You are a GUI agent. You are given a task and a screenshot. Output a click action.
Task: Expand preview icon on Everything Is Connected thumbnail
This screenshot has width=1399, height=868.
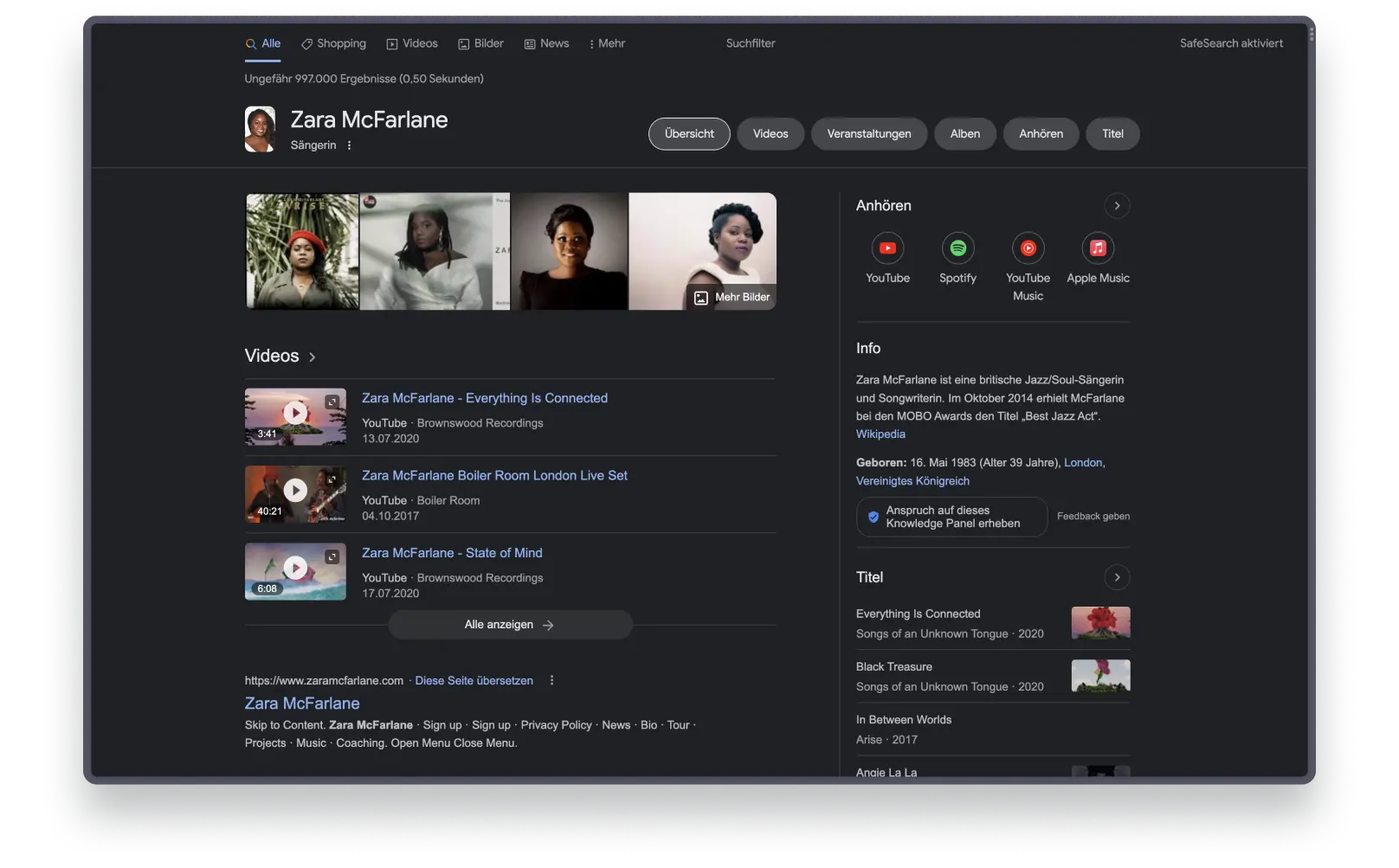click(x=332, y=402)
